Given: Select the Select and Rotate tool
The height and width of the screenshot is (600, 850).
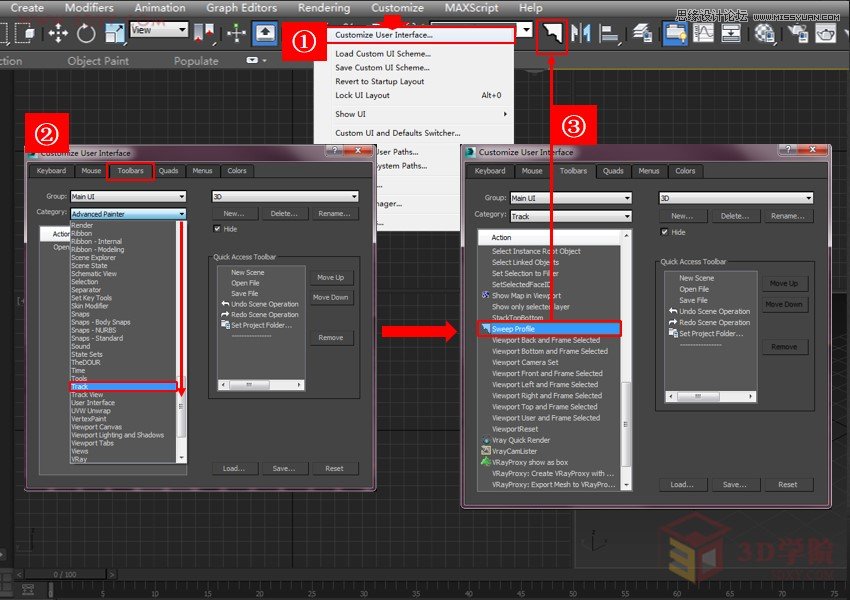Looking at the screenshot, I should point(86,34).
